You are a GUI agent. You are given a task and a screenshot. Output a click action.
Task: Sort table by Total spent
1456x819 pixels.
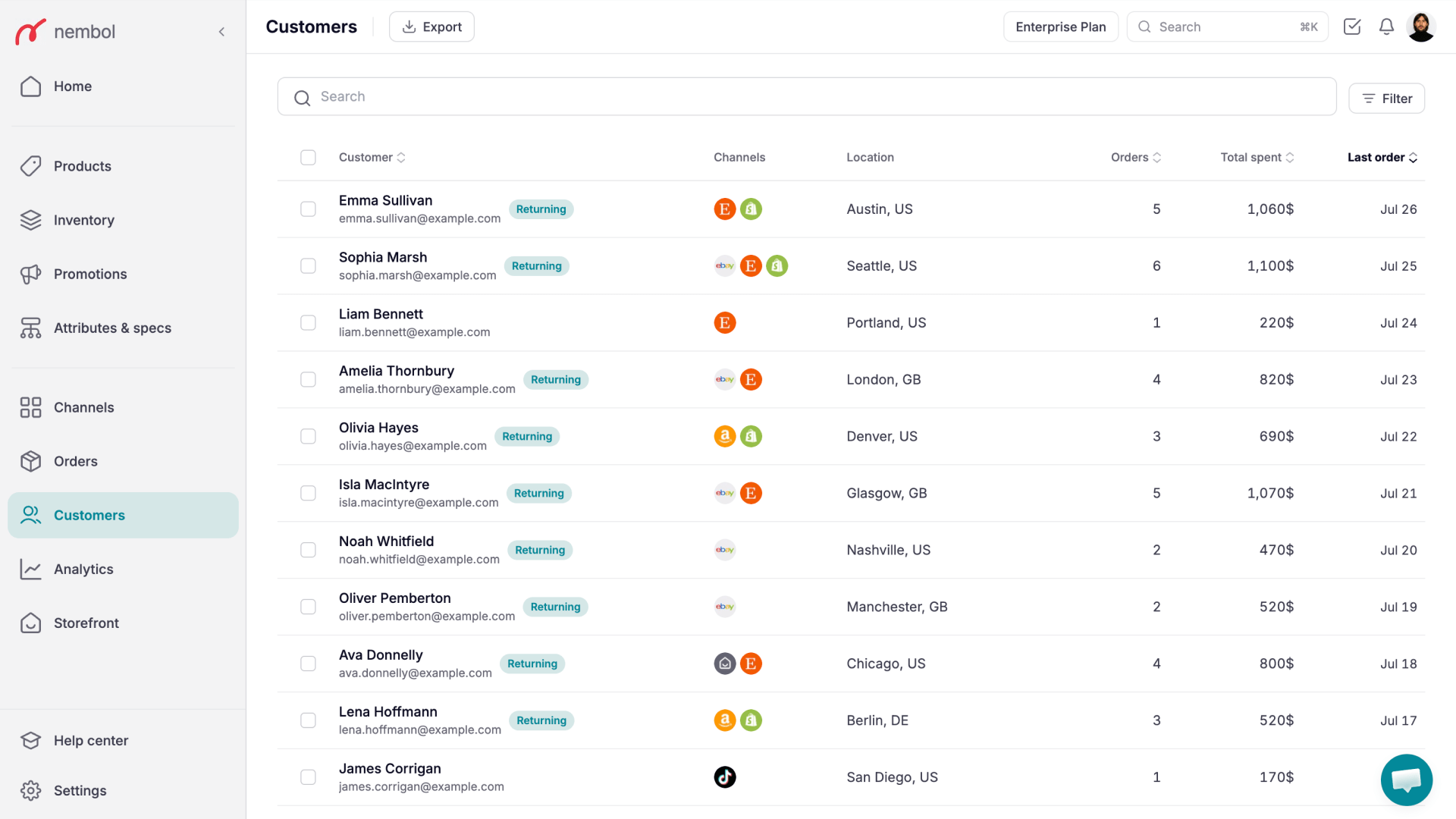pos(1257,158)
